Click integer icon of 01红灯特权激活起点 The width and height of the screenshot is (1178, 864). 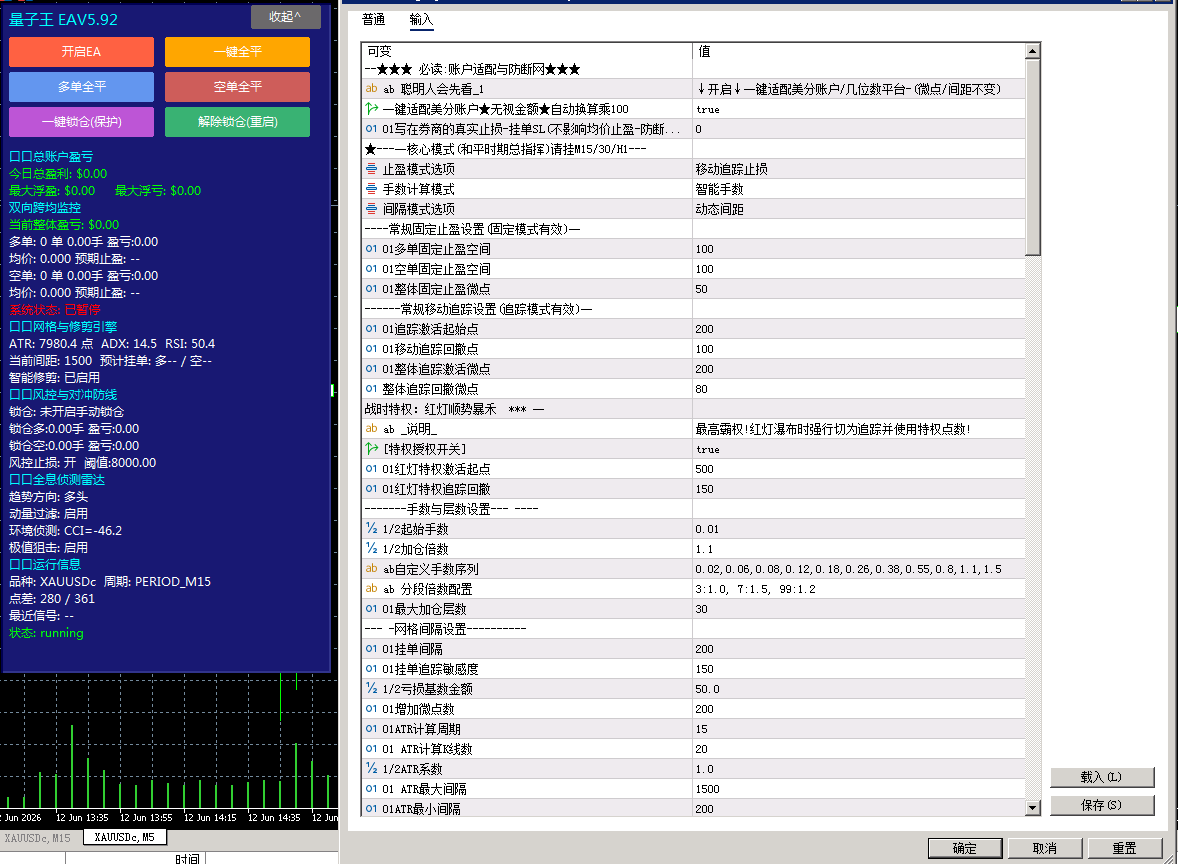371,469
